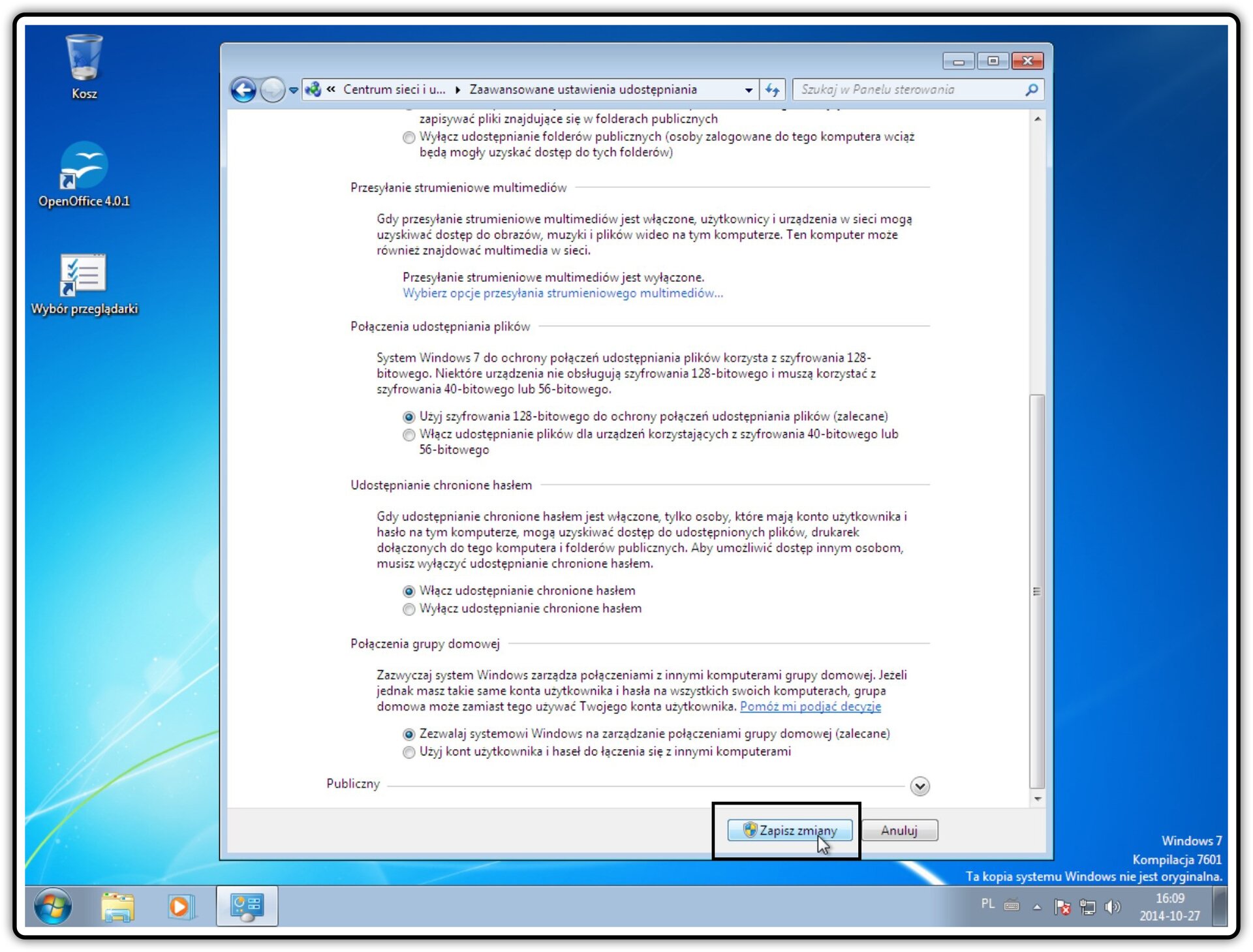Expand the address bar history dropdown

coord(749,90)
